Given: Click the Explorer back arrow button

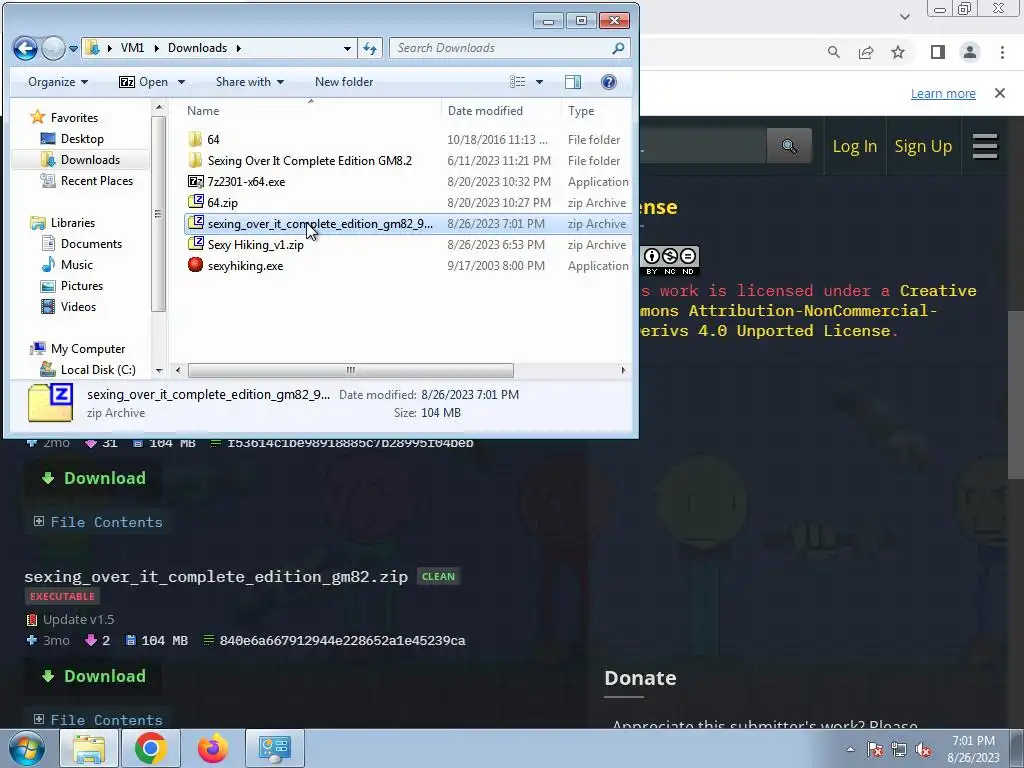Looking at the screenshot, I should (25, 48).
